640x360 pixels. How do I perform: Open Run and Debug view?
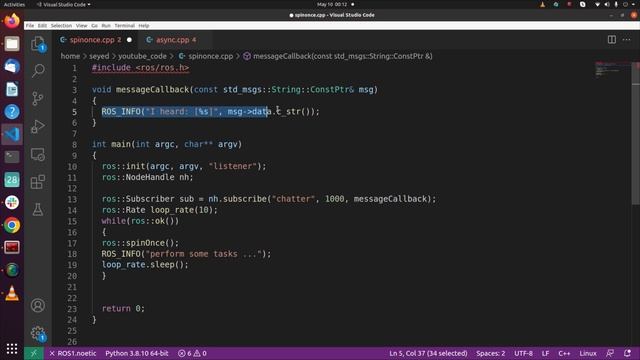tap(38, 126)
